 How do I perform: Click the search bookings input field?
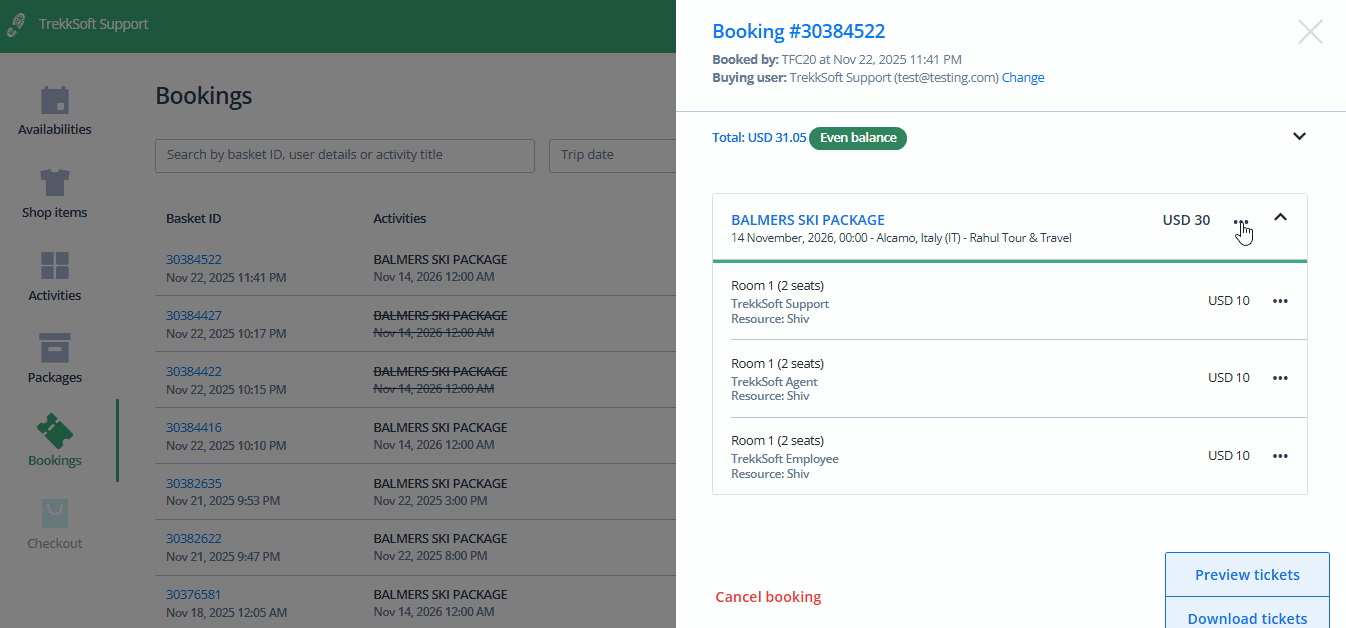[x=344, y=155]
